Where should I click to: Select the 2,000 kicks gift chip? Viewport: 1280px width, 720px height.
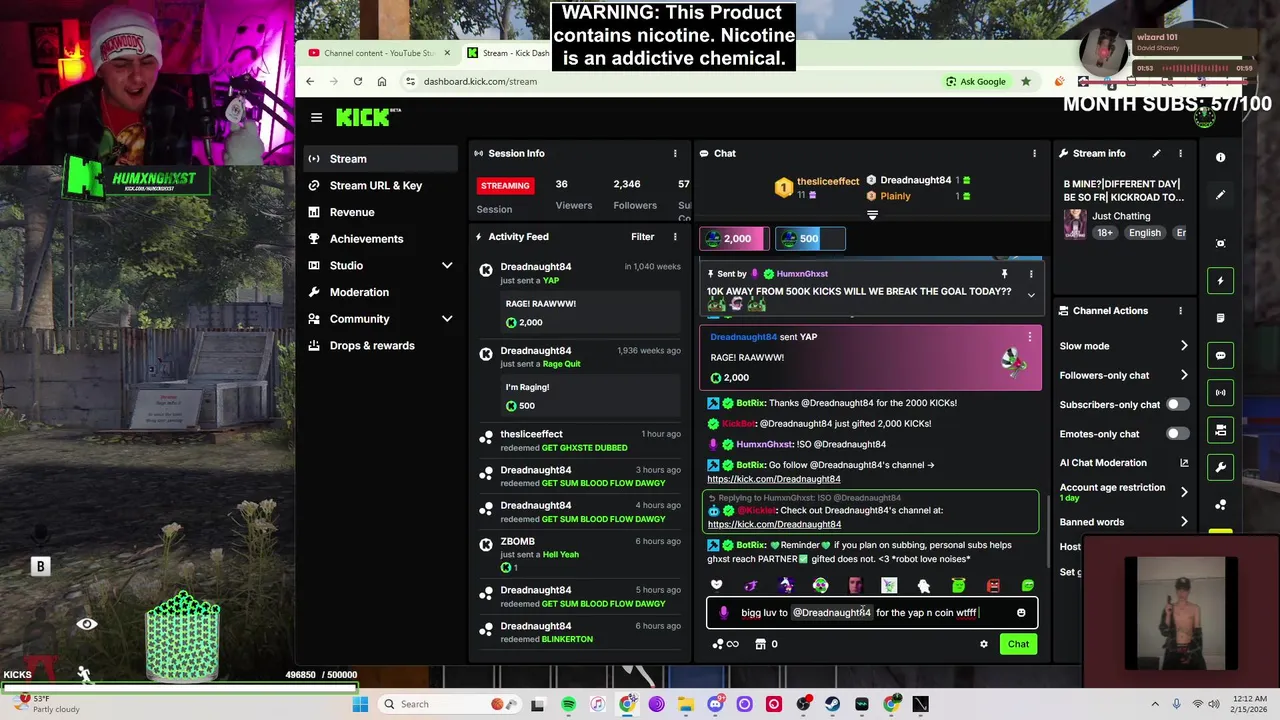coord(736,238)
